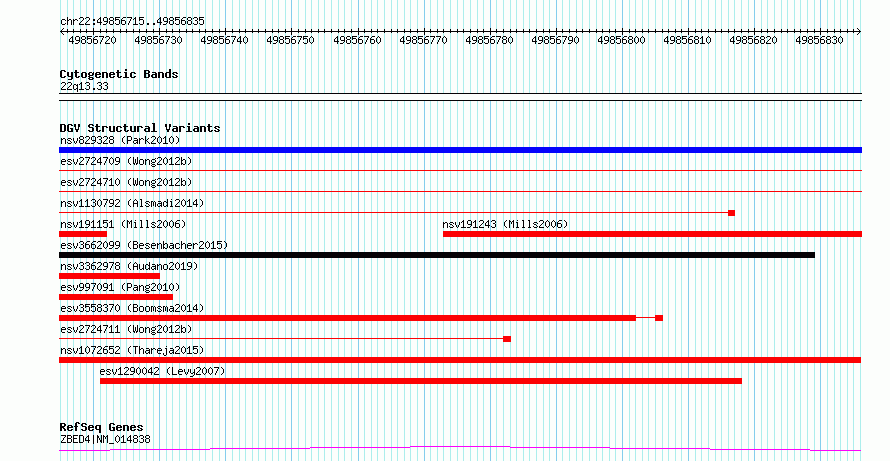This screenshot has height=461, width=890.
Task: Click the Cytogenetic Bands track title
Action: click(119, 74)
